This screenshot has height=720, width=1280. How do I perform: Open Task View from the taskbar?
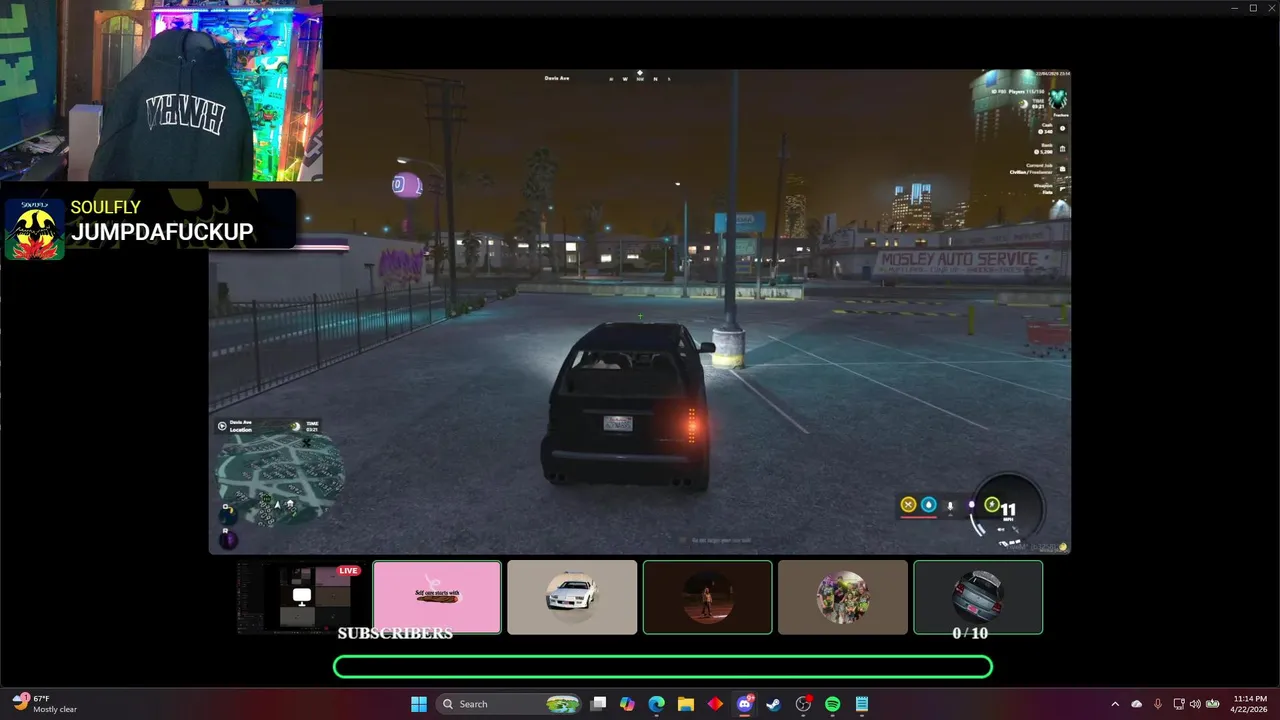coord(598,704)
